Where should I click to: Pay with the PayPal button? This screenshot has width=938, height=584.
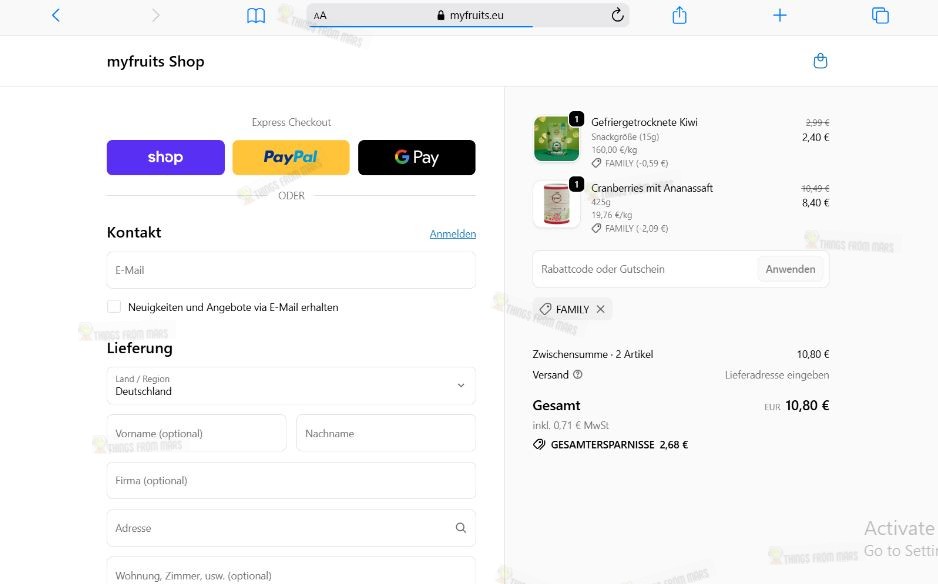point(291,157)
